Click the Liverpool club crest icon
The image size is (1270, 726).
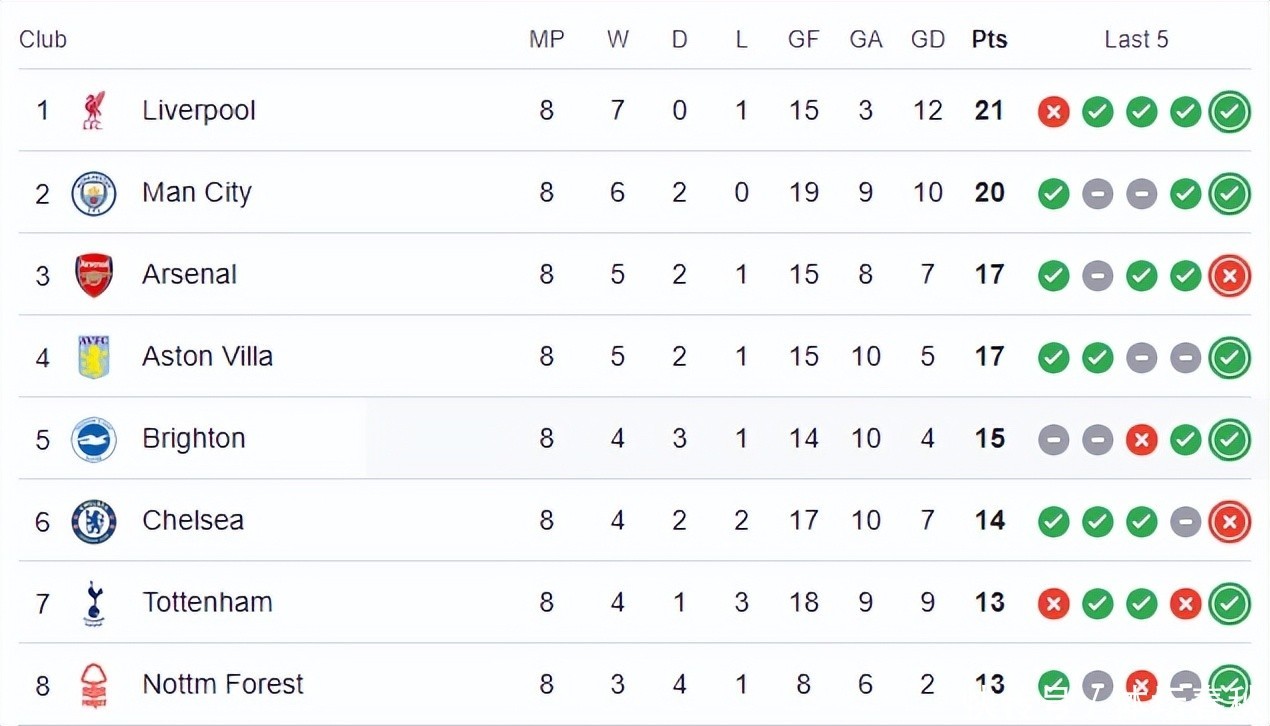tap(94, 111)
